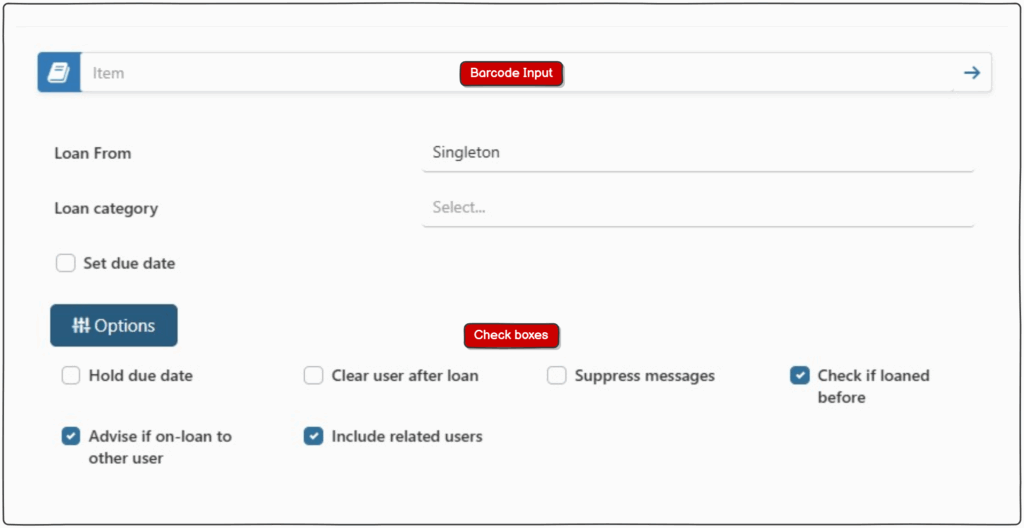Click the 'Set due date' label text
Image resolution: width=1024 pixels, height=528 pixels.
(x=129, y=264)
